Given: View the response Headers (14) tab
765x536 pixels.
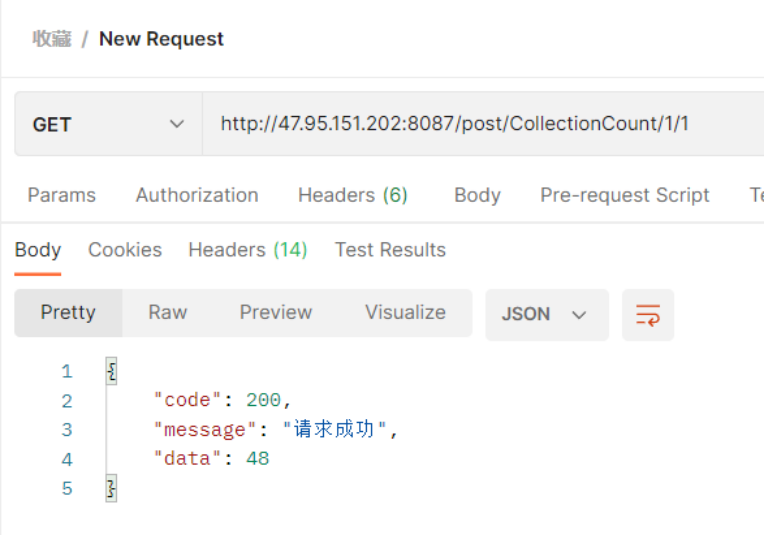Looking at the screenshot, I should 248,250.
